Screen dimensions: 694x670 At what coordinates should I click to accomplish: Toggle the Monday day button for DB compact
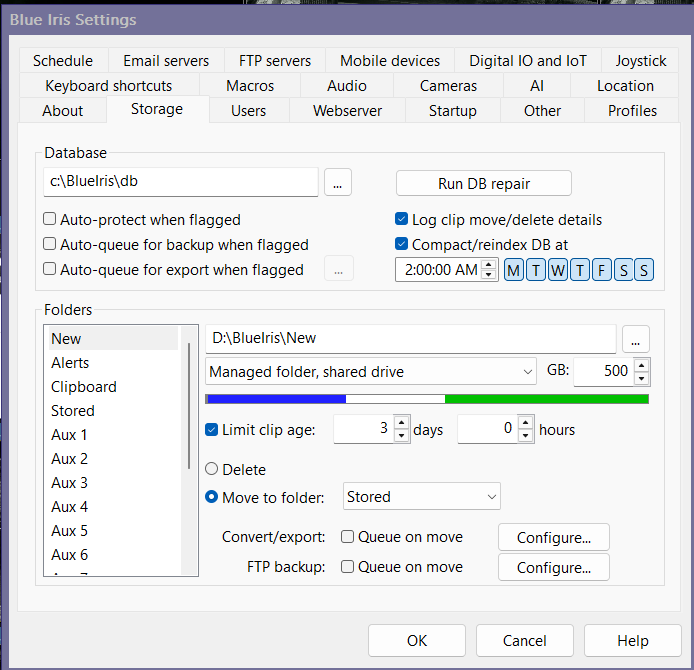click(x=513, y=270)
